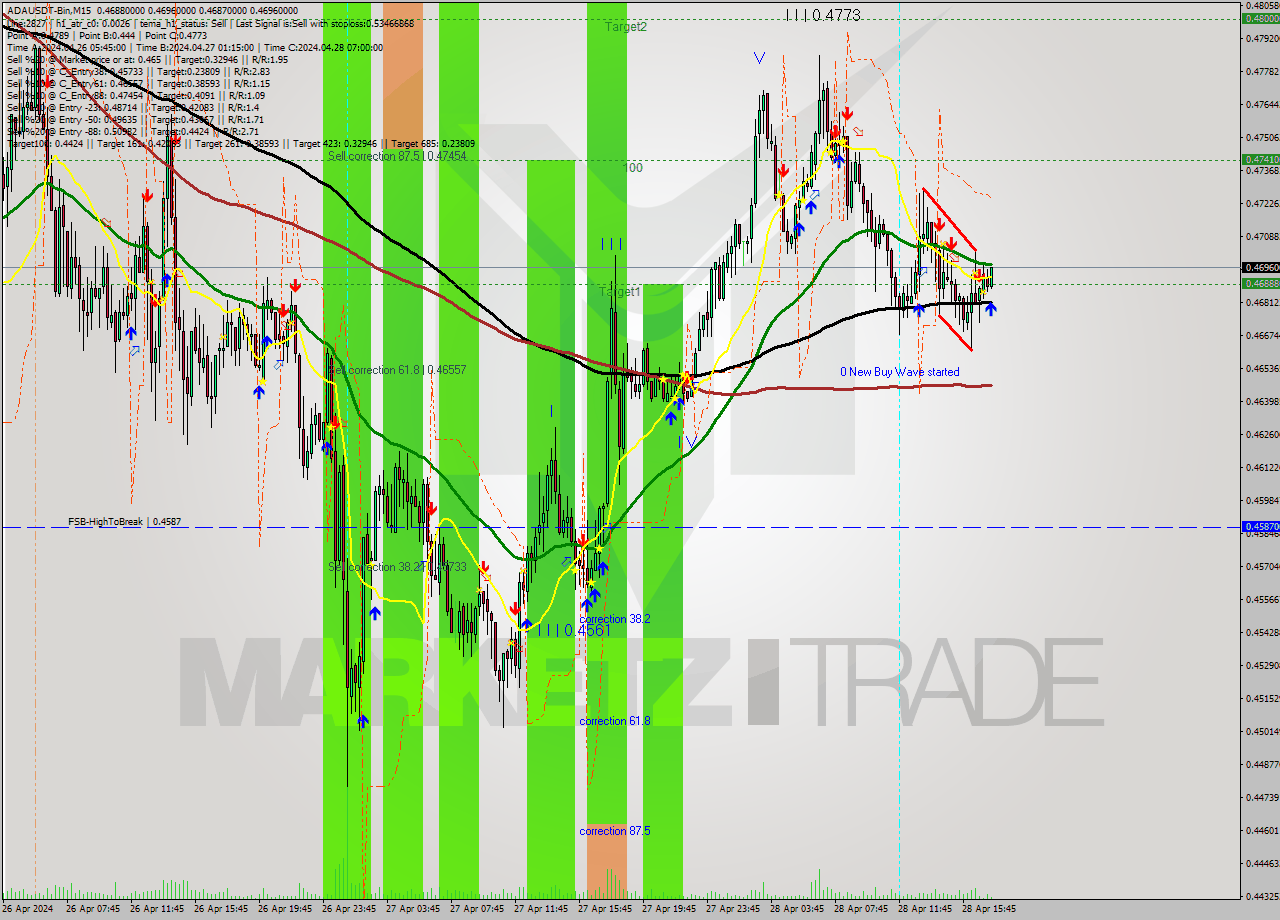Click the 'Time A:2024.04.26 05:45:00' info line

[66, 47]
